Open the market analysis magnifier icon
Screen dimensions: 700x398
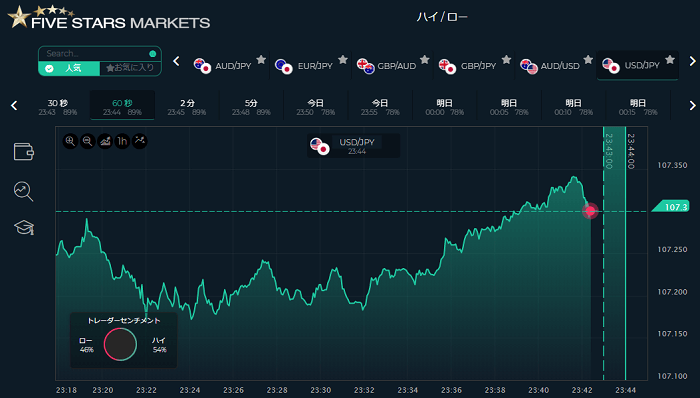pyautogui.click(x=23, y=191)
